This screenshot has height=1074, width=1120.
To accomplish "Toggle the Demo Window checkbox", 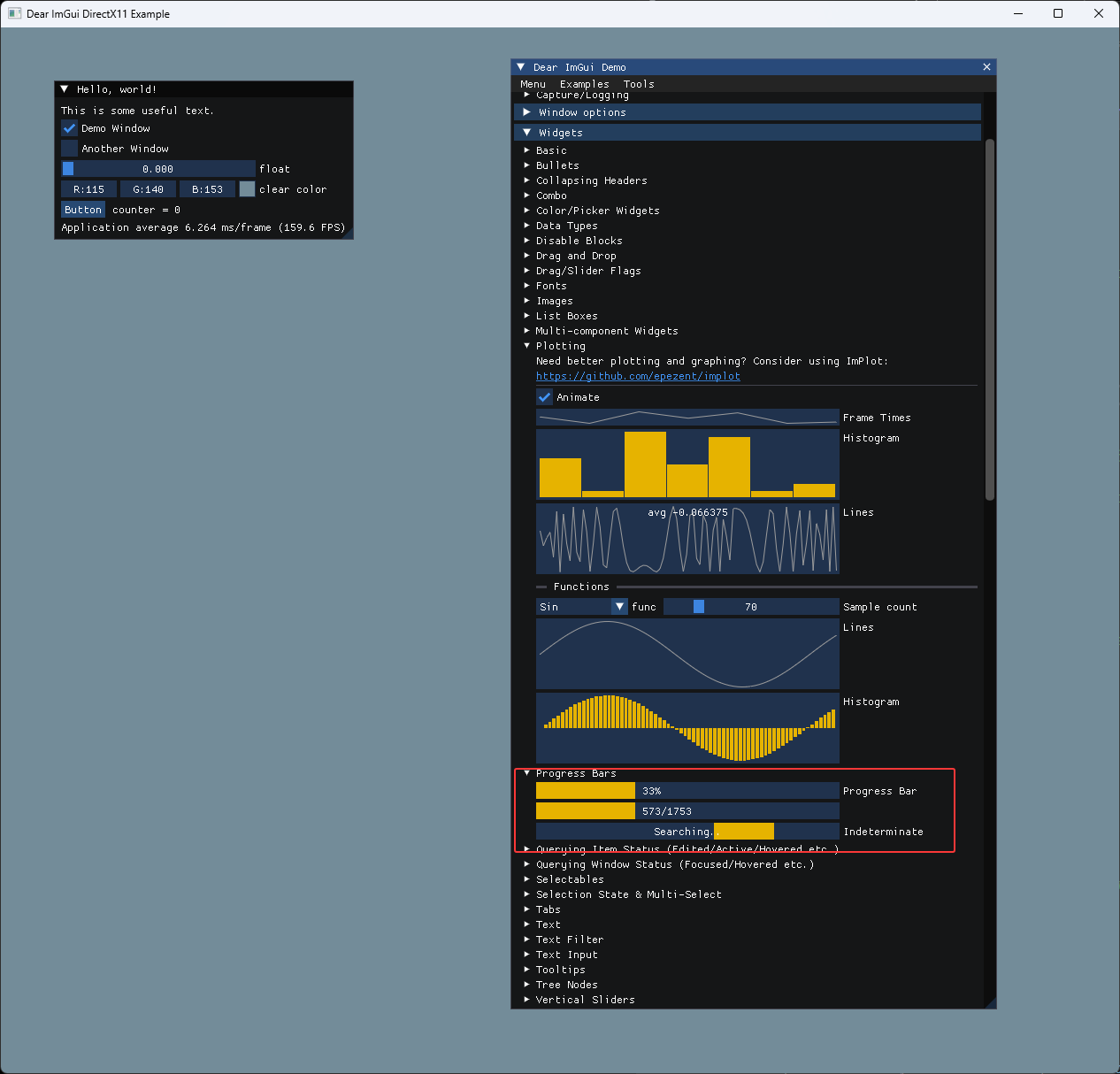I will coord(69,127).
